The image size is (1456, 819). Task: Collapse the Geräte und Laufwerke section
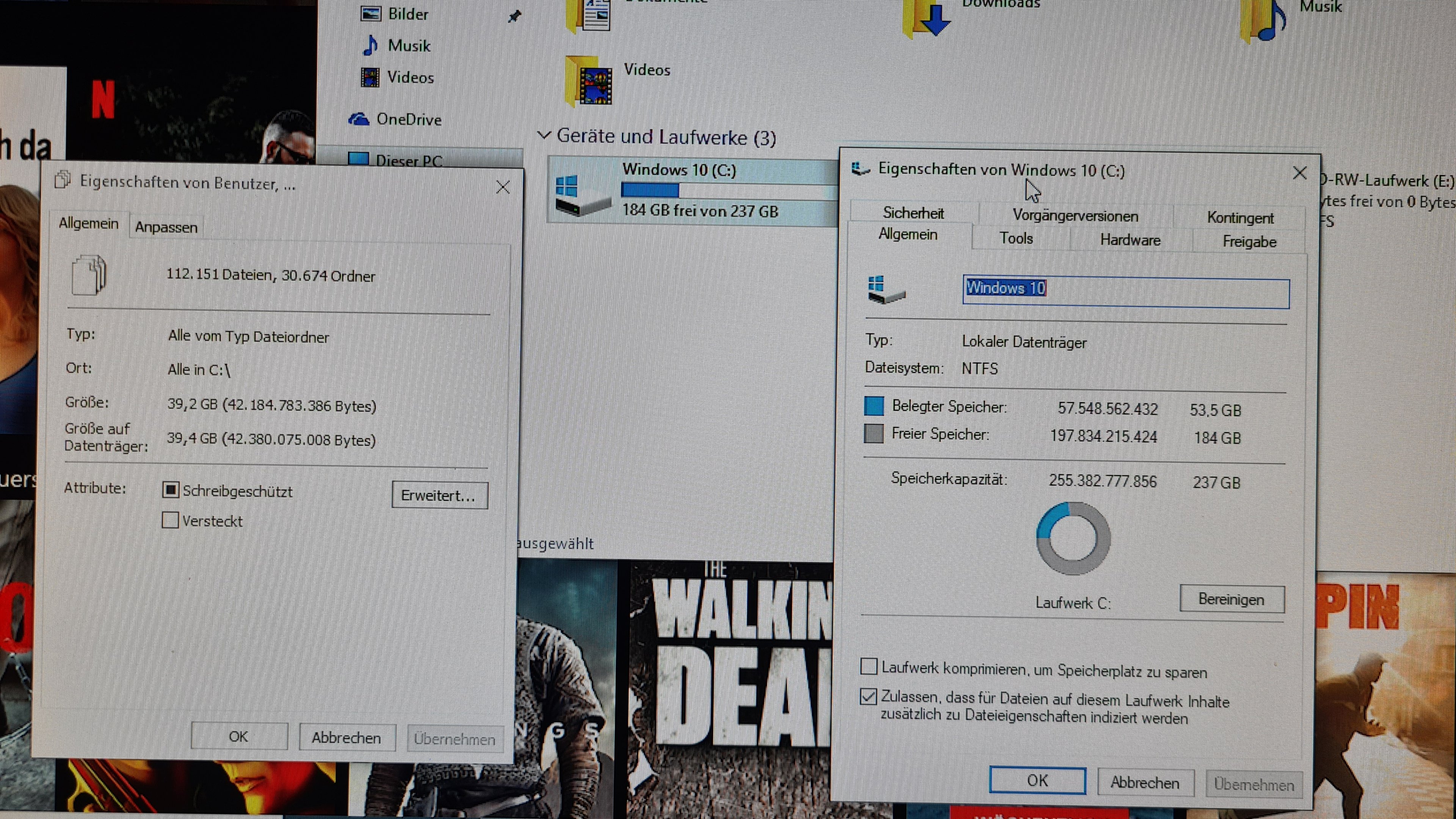[x=544, y=136]
